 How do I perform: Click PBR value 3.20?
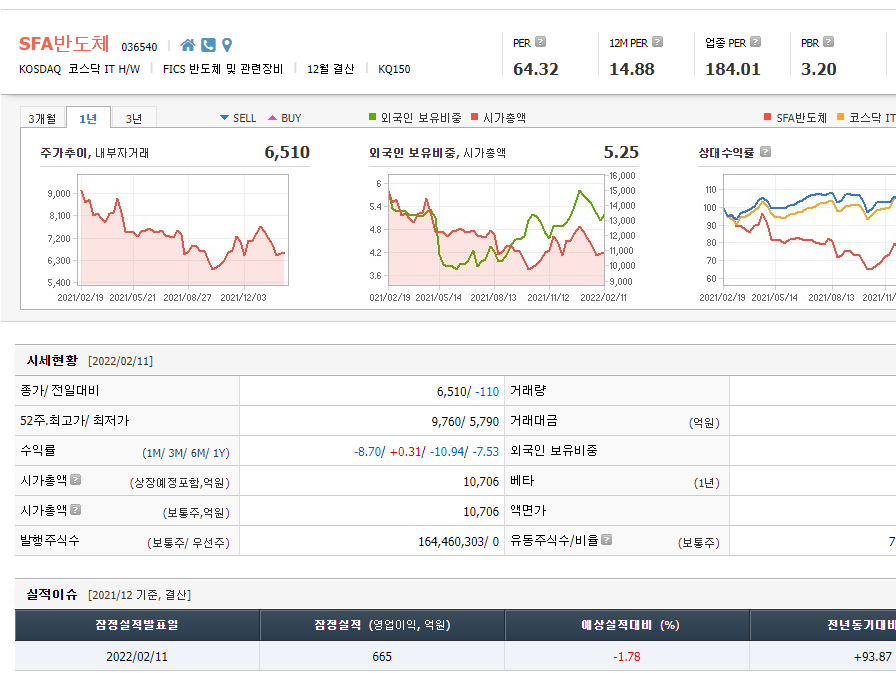[819, 69]
